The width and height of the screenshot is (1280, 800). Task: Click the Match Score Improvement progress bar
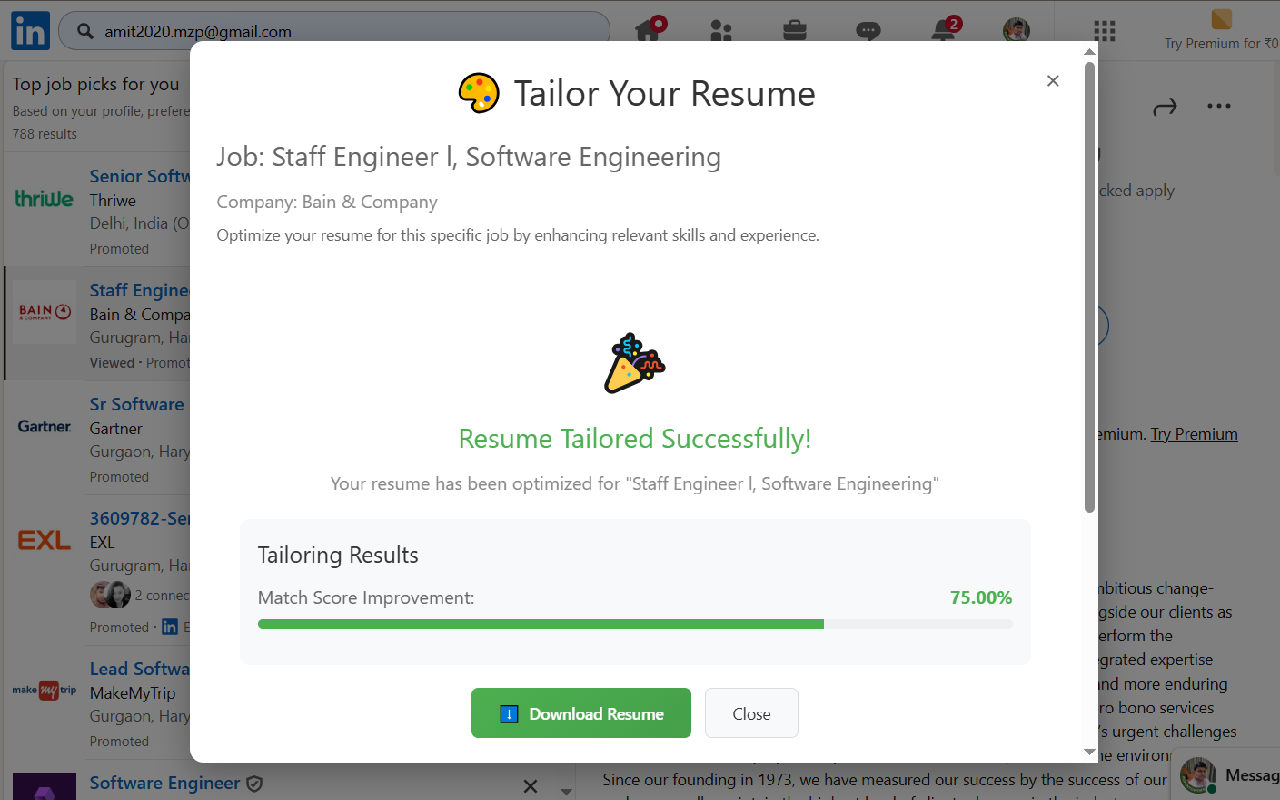635,623
